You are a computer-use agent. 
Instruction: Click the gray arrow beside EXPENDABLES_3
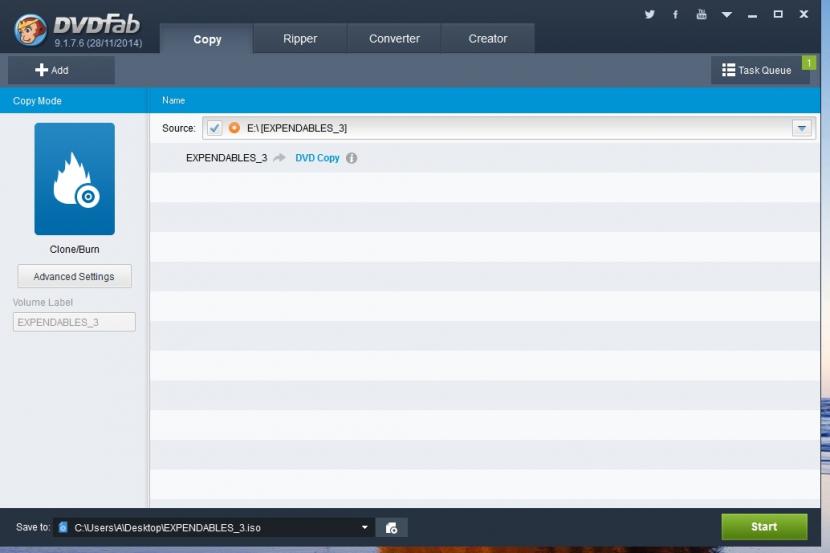pos(279,158)
